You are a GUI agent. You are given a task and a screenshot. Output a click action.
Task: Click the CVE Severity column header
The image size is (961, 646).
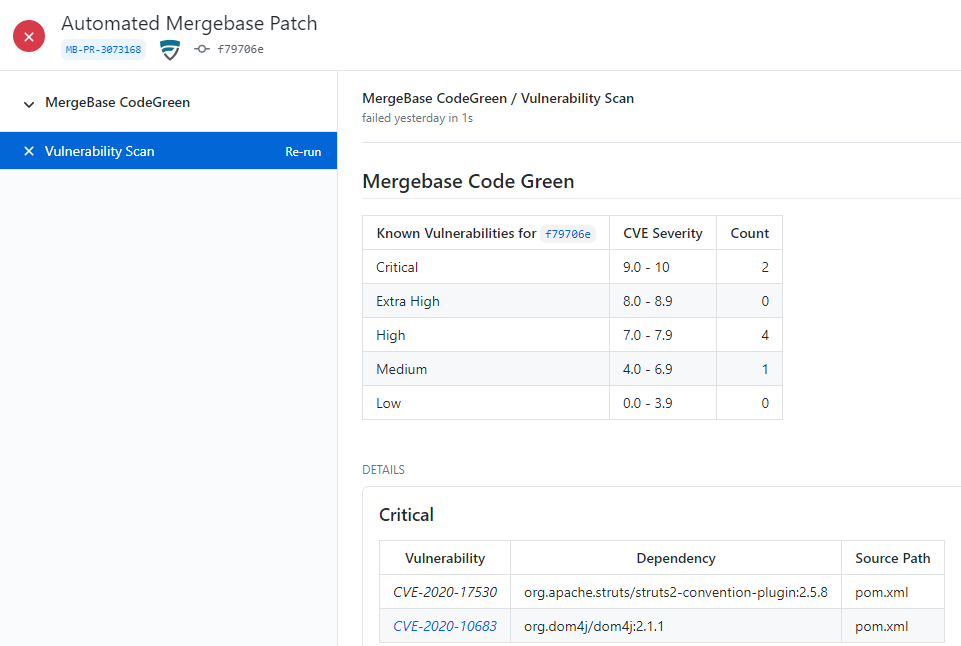click(x=663, y=233)
